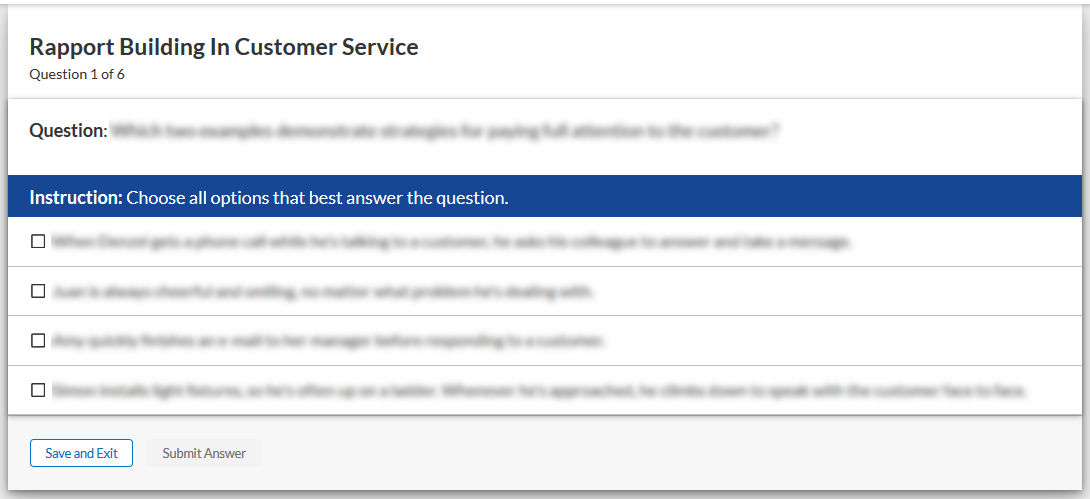Choose the answer text about Amy's e-mail
Image resolution: width=1090 pixels, height=499 pixels.
(x=328, y=341)
